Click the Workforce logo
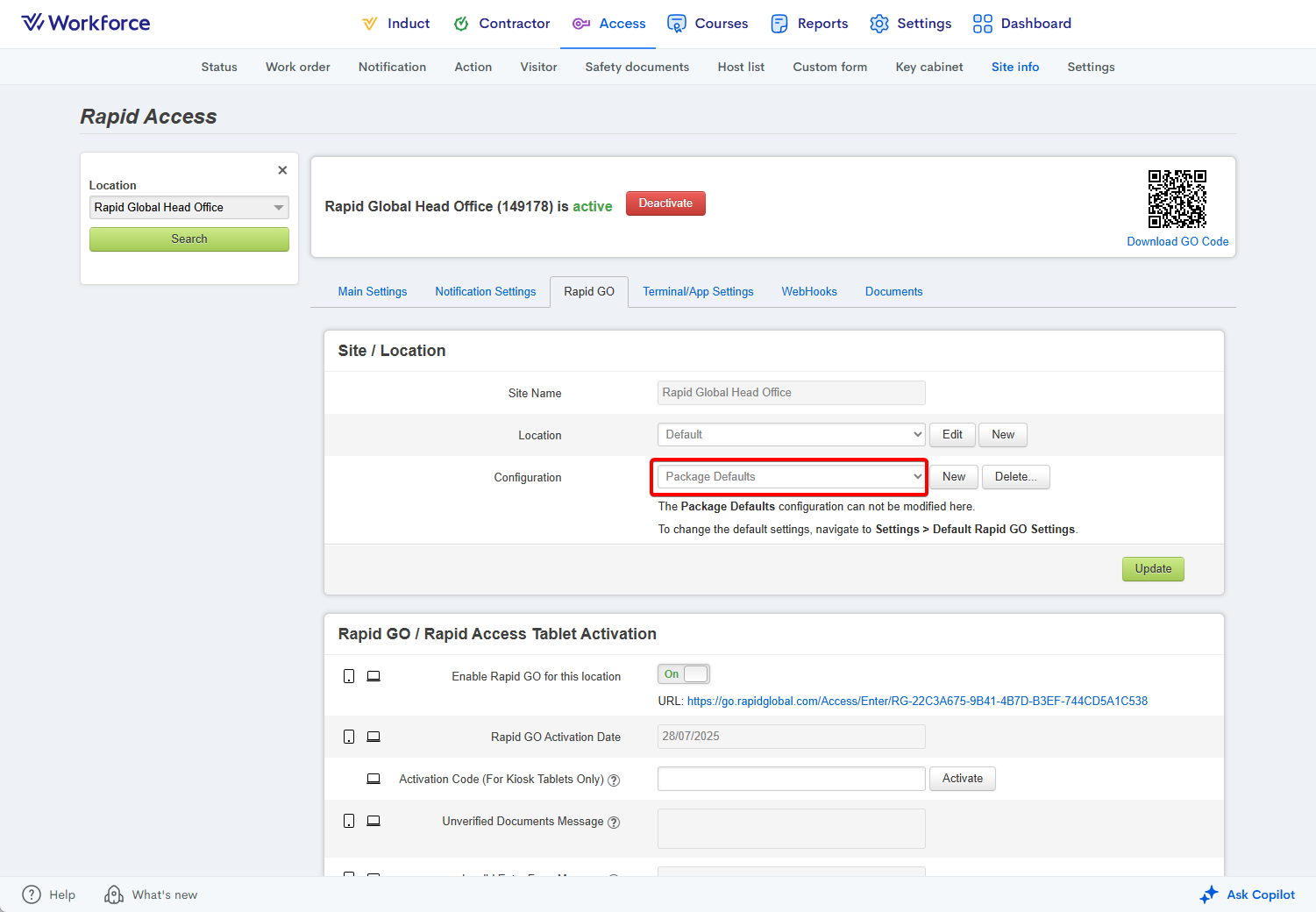The height and width of the screenshot is (912, 1316). pos(86,23)
